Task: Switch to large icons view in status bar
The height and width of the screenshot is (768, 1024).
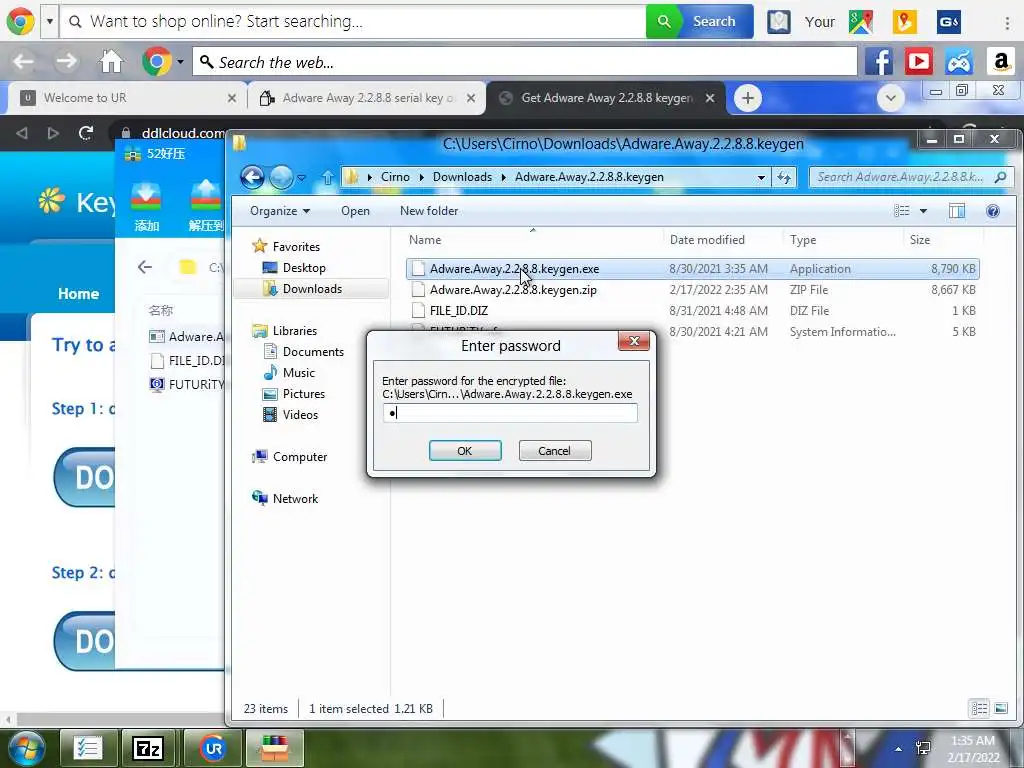Action: 1001,709
